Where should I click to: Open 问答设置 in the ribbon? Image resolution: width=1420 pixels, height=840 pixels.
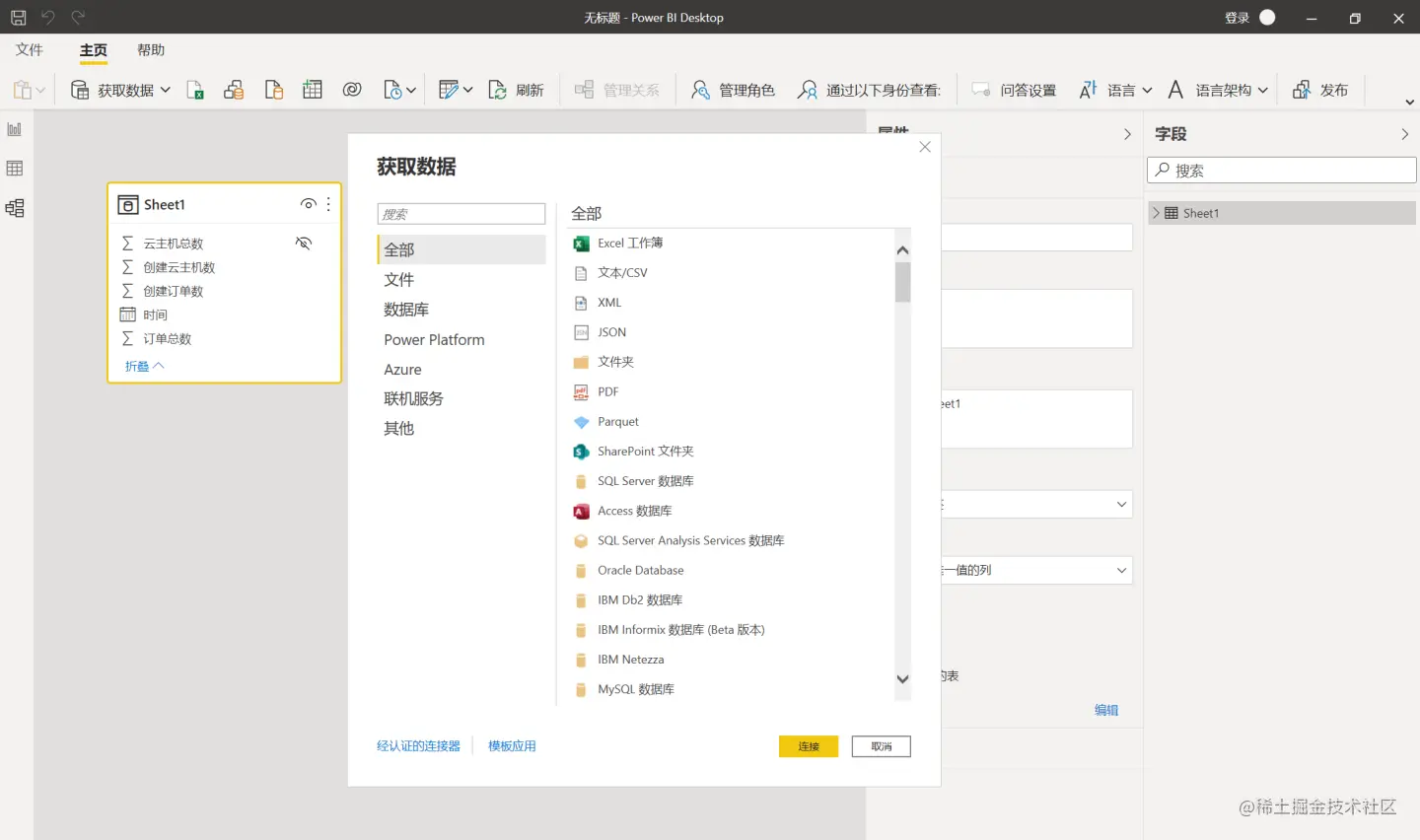tap(1014, 90)
